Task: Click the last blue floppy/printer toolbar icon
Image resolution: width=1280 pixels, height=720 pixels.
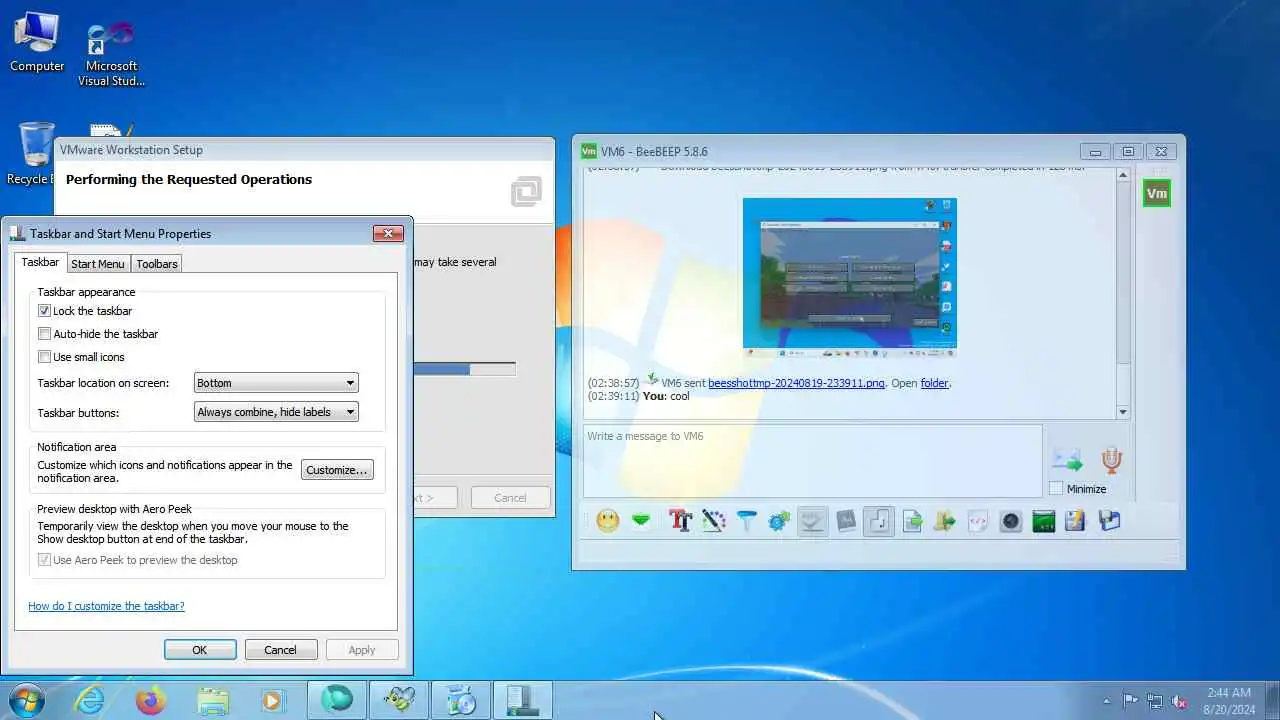Action: point(1109,520)
